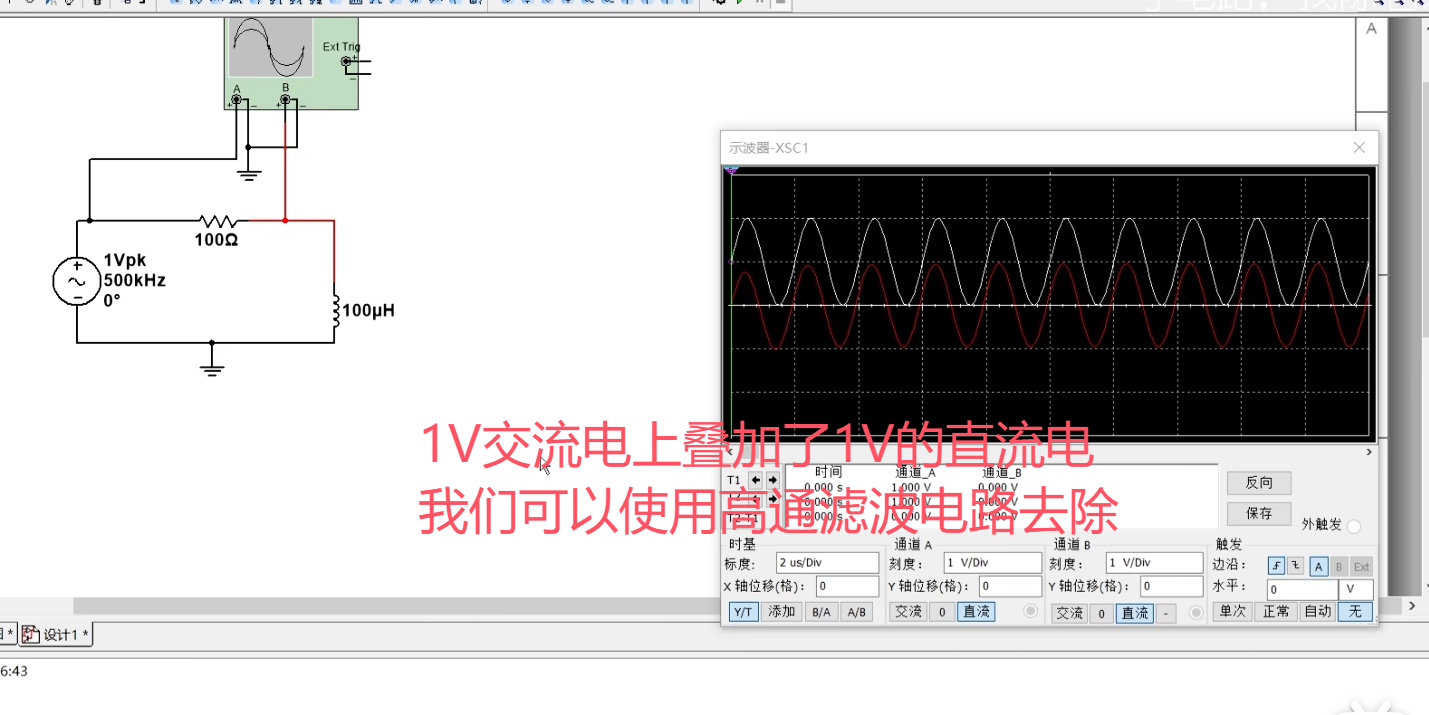Click the channel B radio indicator
Screen dimensions: 1429x715
point(1196,613)
